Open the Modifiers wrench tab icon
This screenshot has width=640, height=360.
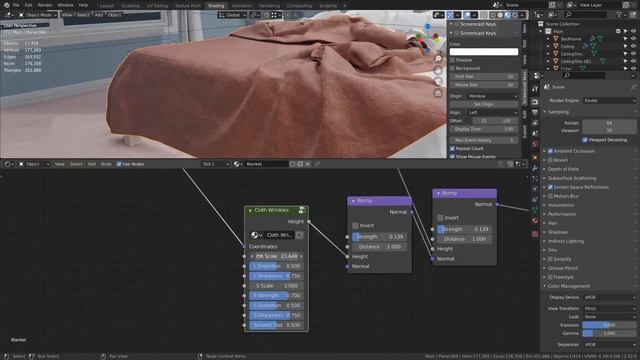(x=535, y=168)
